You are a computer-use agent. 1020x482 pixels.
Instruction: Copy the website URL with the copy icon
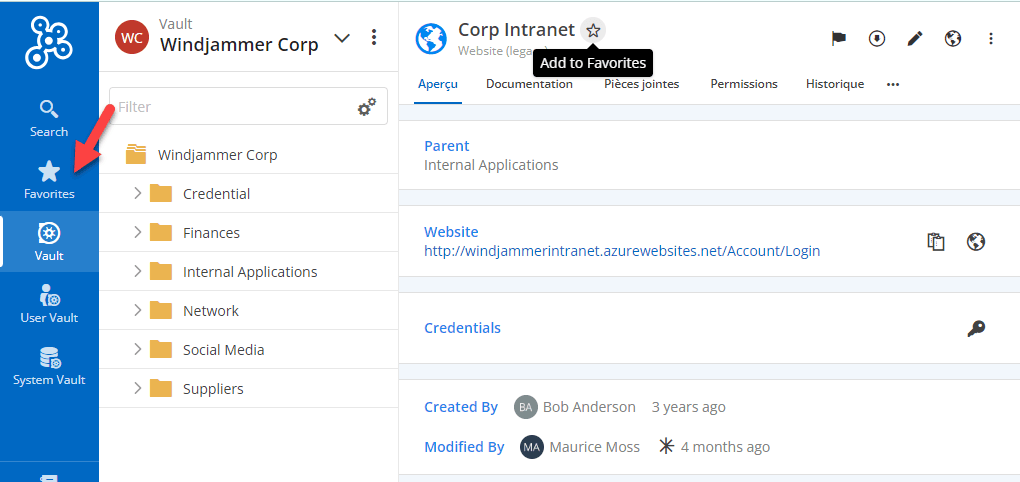[936, 241]
